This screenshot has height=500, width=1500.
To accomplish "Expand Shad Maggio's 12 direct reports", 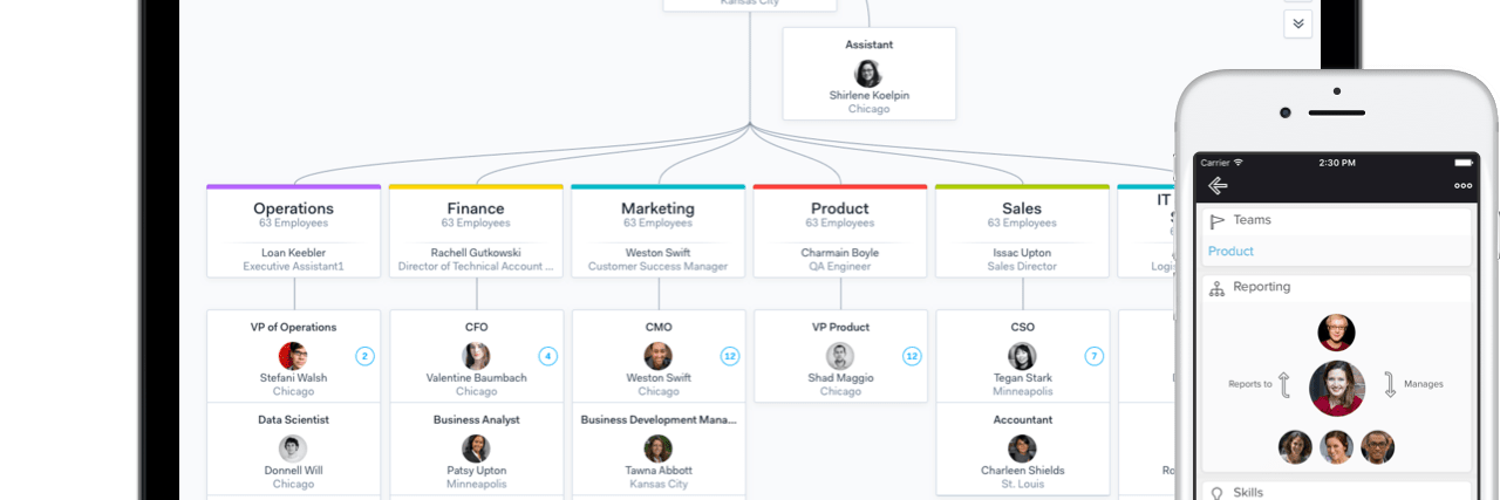I will 912,356.
